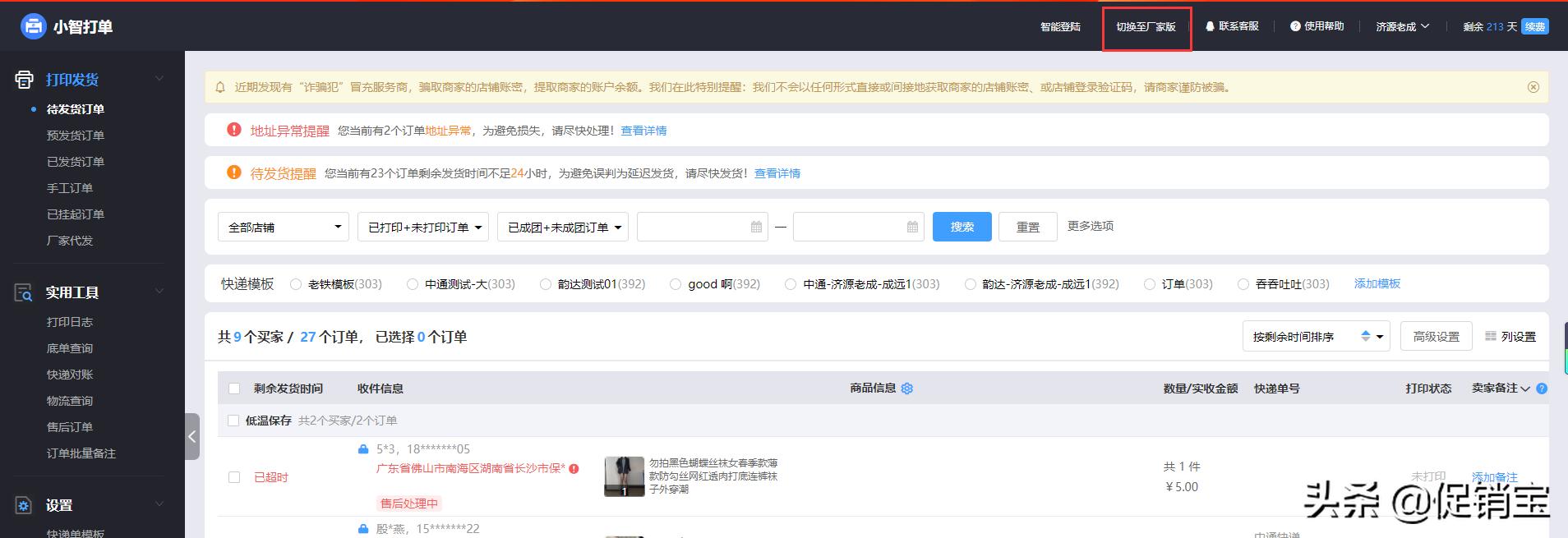
Task: Click the 添加模板 link
Action: click(1377, 283)
